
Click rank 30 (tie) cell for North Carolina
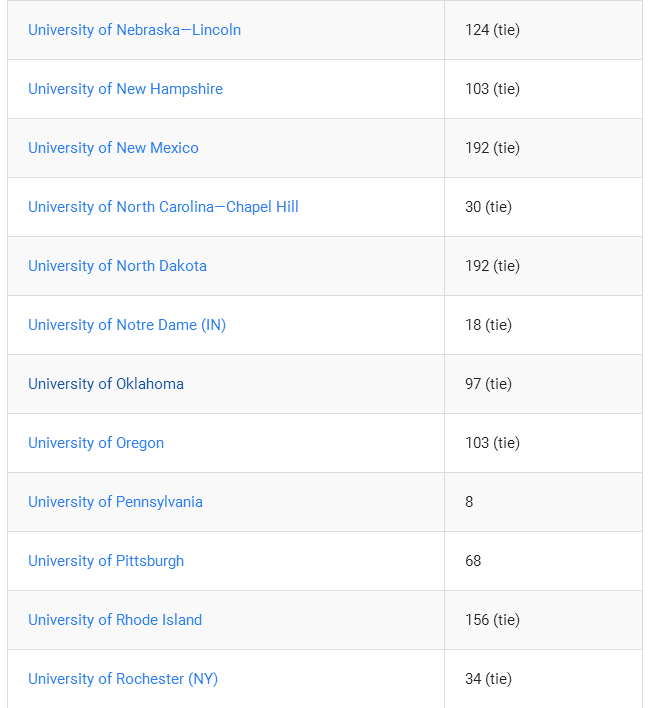coord(543,207)
